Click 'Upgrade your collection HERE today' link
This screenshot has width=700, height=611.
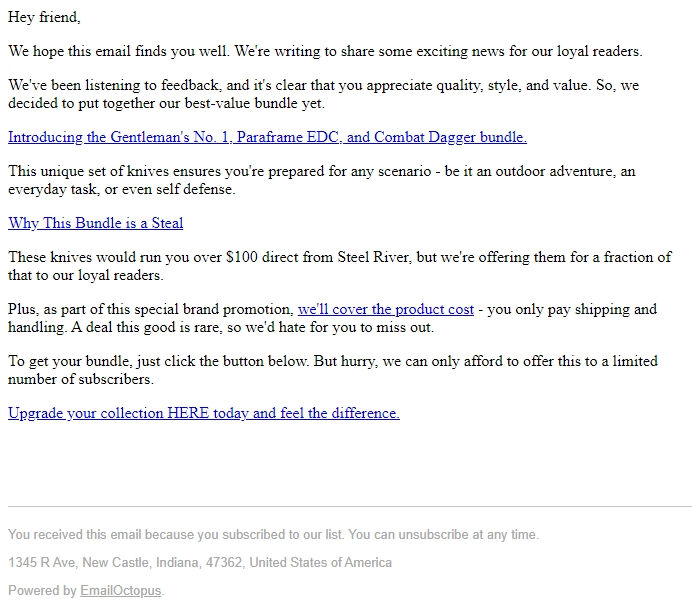coord(204,413)
